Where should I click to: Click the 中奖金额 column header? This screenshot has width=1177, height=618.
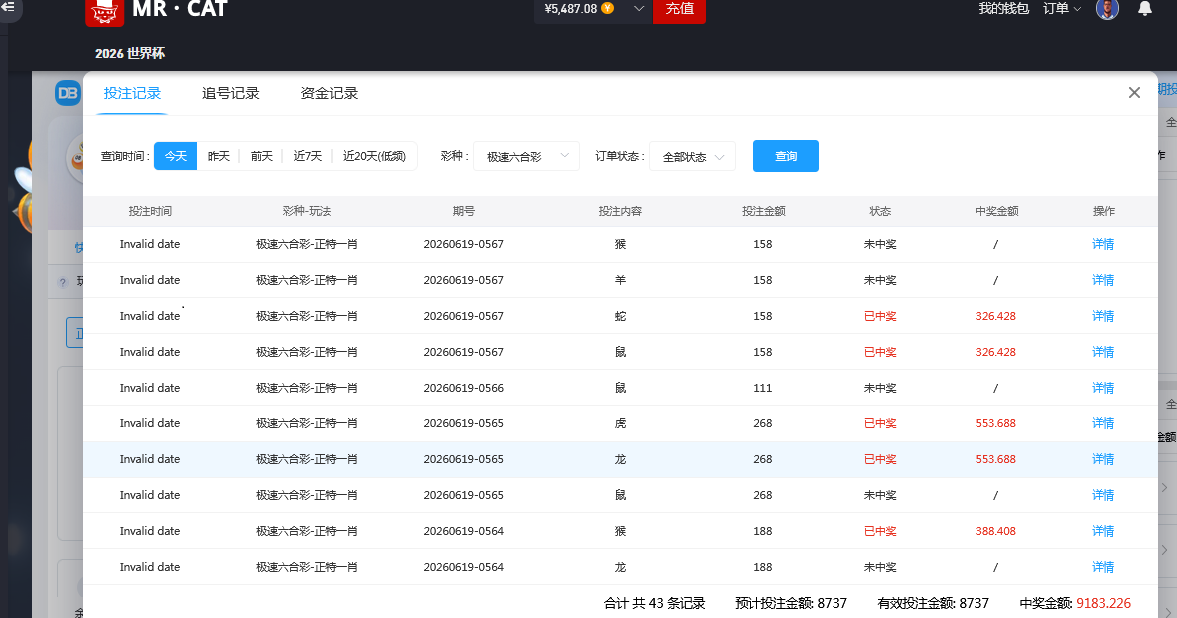point(996,211)
